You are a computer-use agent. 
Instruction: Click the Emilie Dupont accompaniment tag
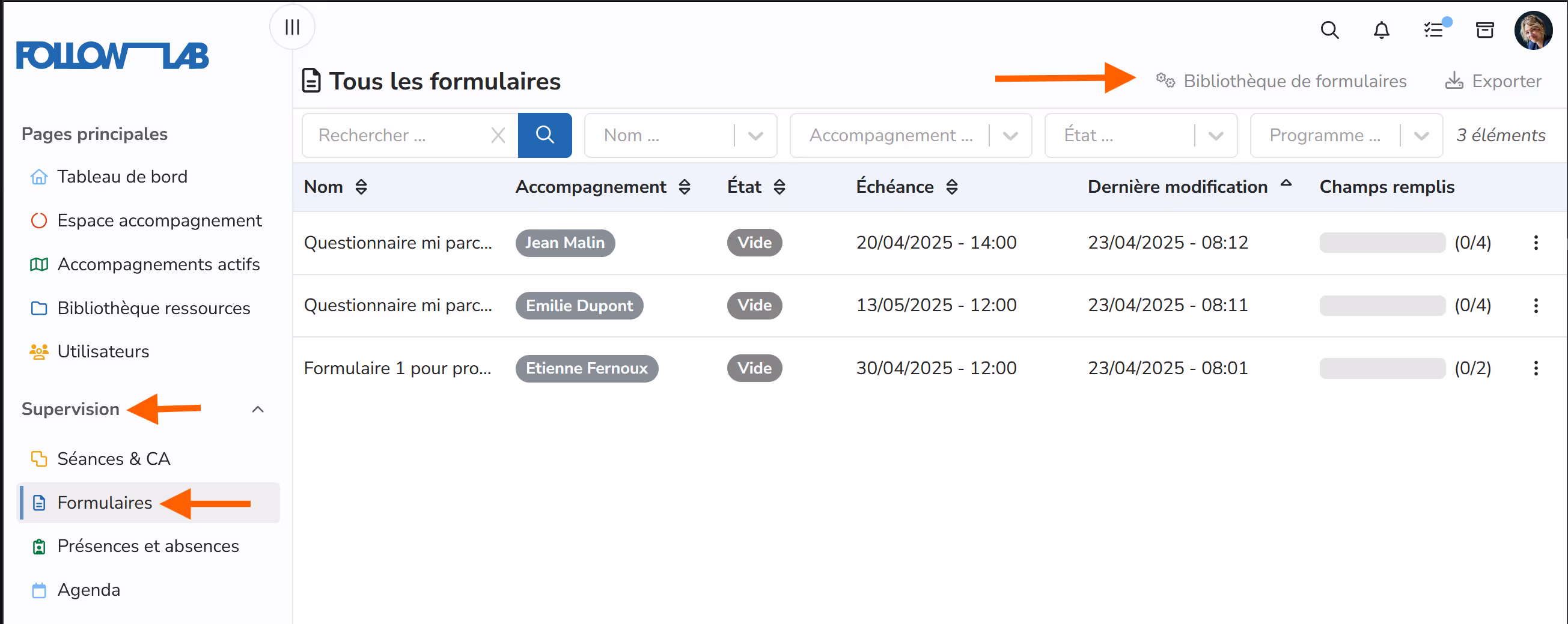click(579, 305)
